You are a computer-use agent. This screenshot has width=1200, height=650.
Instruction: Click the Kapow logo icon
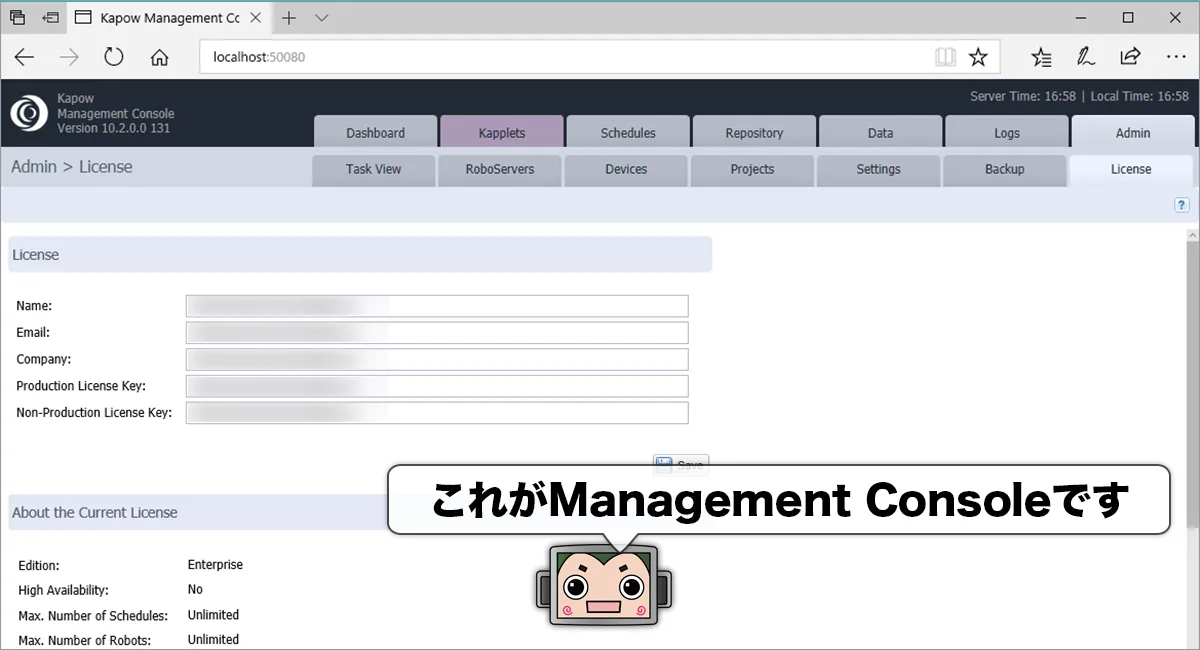[x=29, y=113]
